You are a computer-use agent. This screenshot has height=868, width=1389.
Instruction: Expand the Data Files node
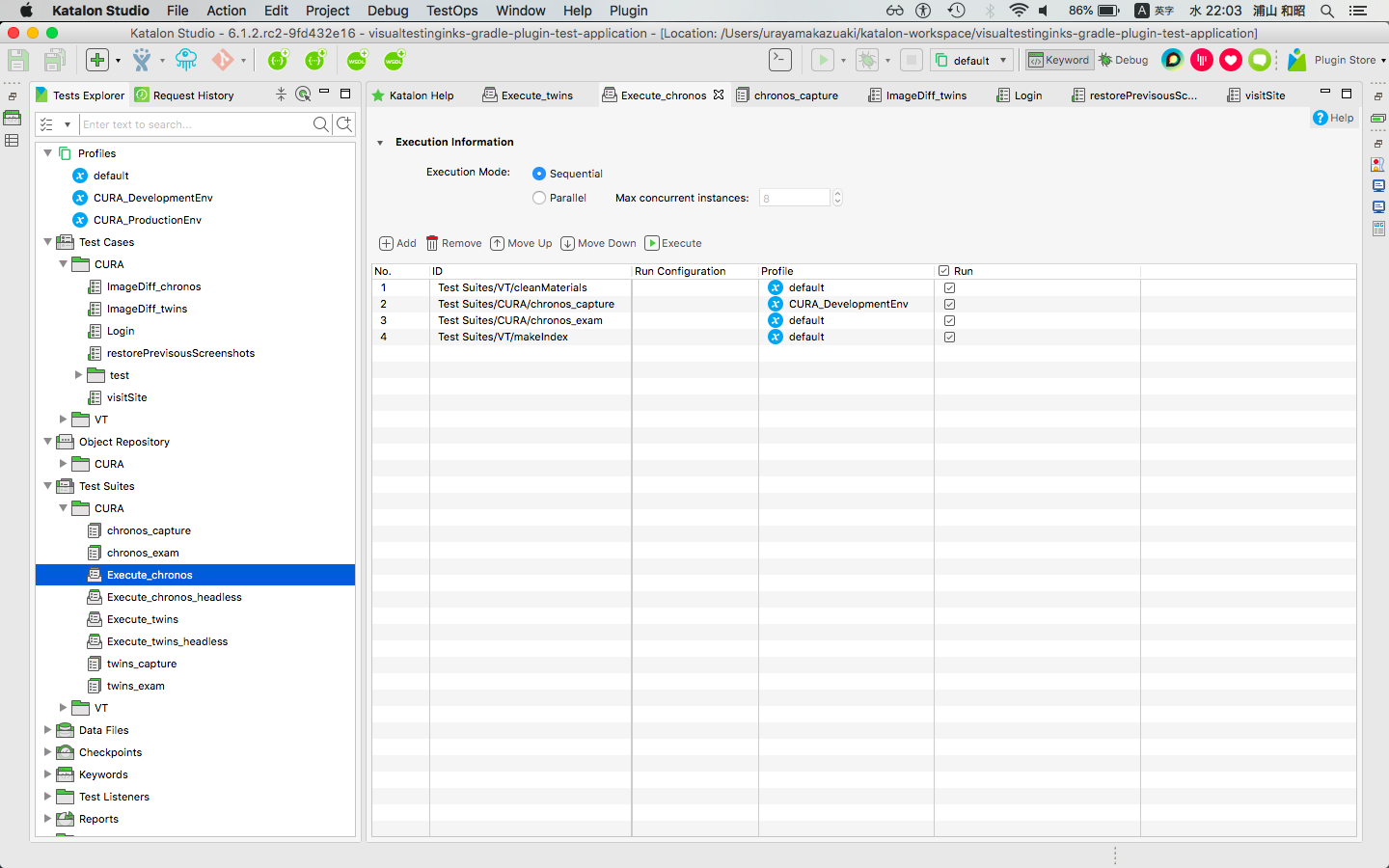47,730
